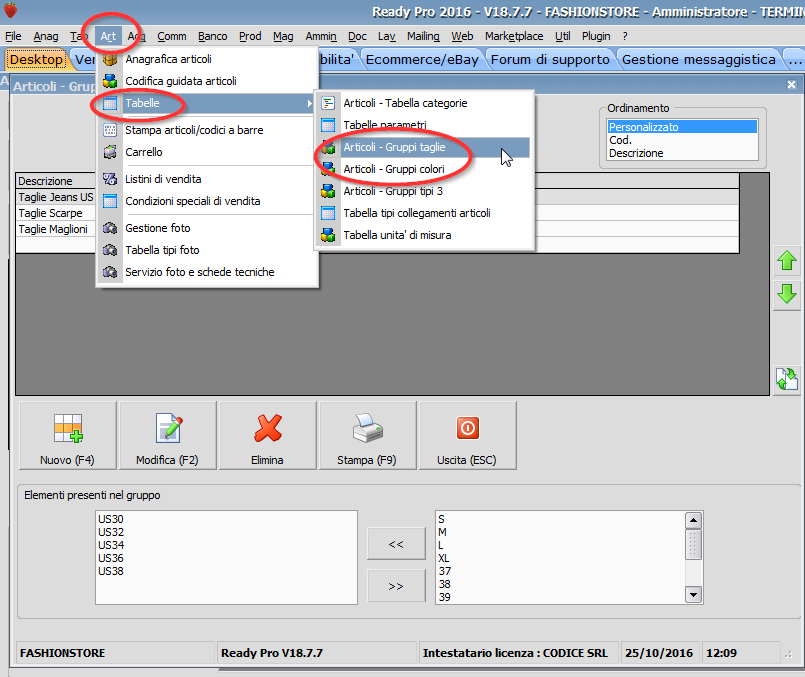Click the Articoli - Tabella categorie icon
This screenshot has width=805, height=677.
coord(328,103)
